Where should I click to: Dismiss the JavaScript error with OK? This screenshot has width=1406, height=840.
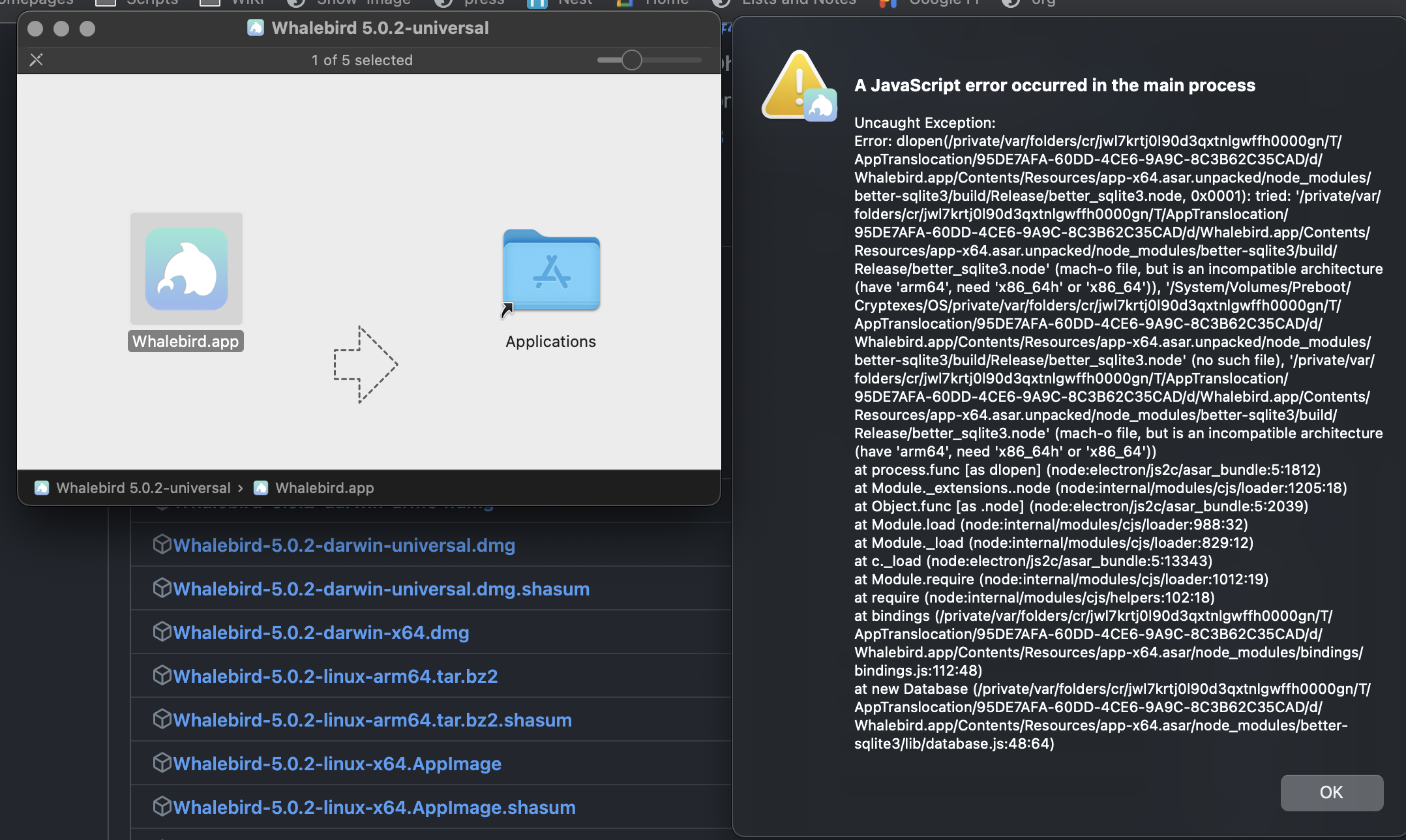coord(1332,792)
